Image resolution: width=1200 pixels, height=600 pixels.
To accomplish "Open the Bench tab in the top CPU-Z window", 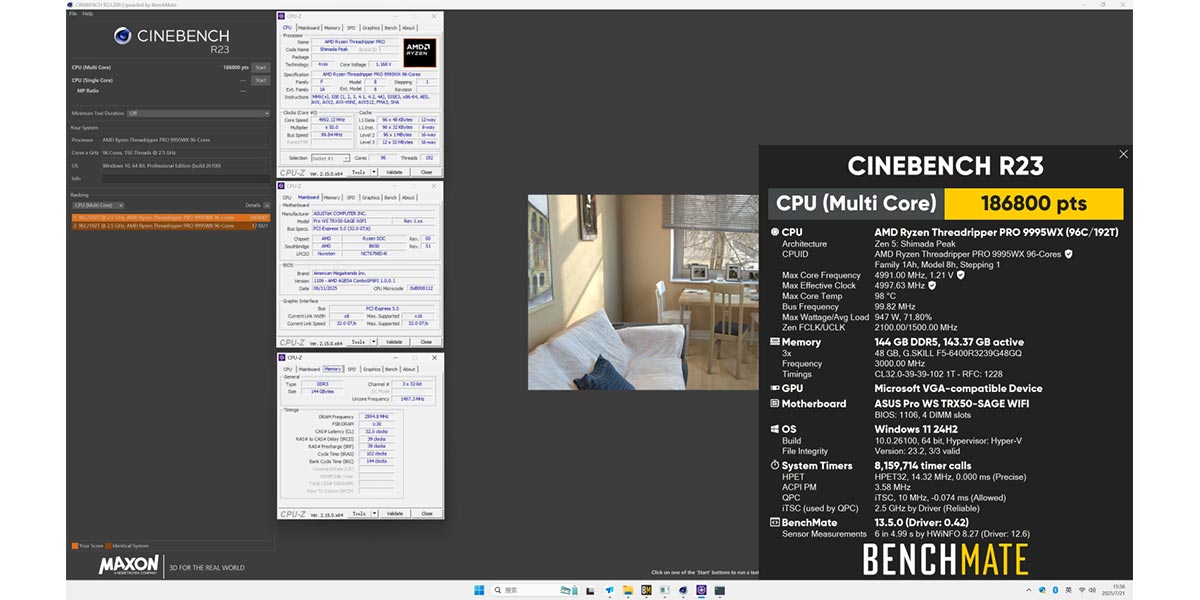I will tap(390, 28).
